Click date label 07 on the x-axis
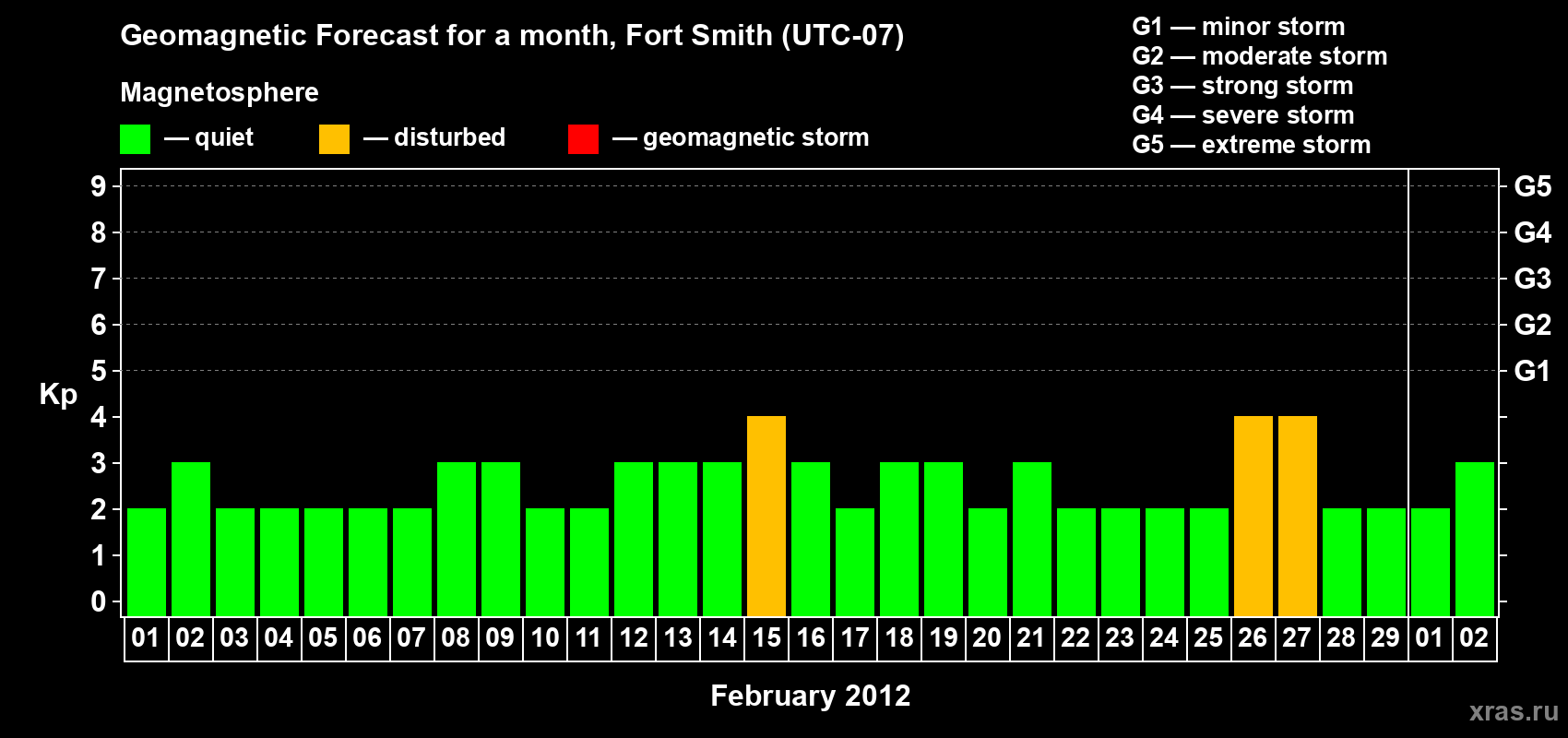The width and height of the screenshot is (1568, 738). [411, 638]
